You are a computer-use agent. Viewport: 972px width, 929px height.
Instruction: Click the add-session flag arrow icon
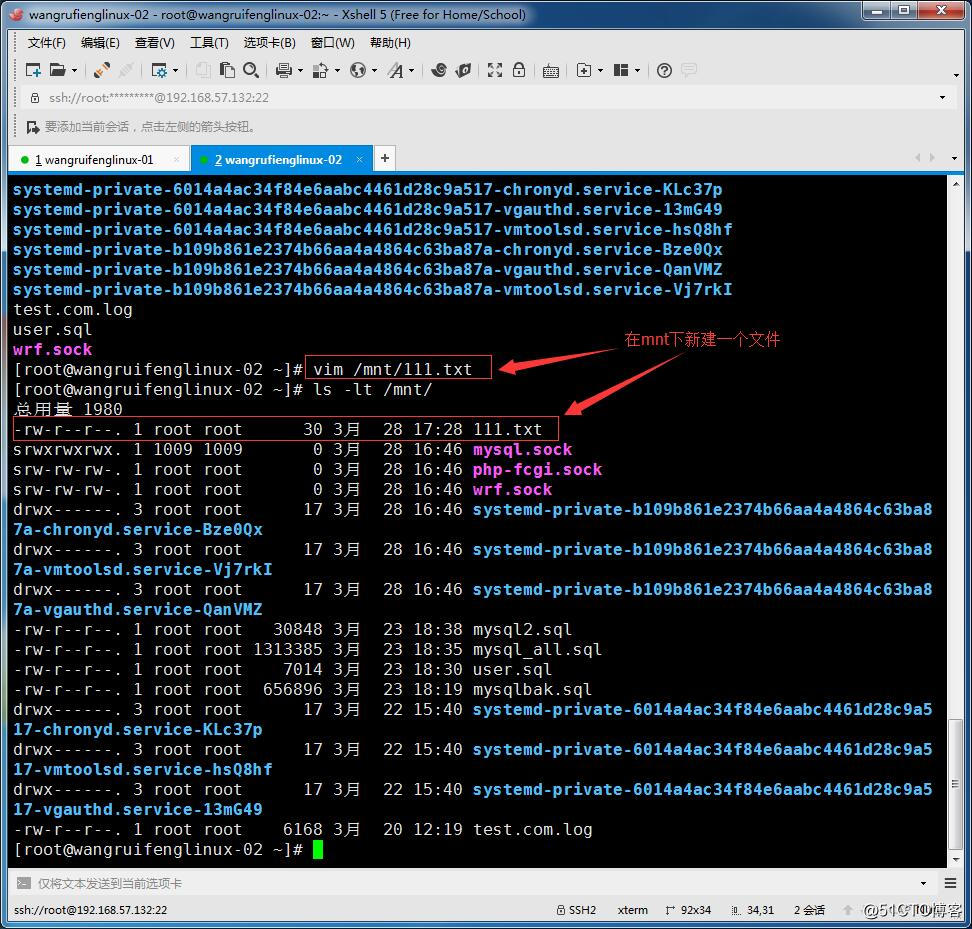[33, 127]
